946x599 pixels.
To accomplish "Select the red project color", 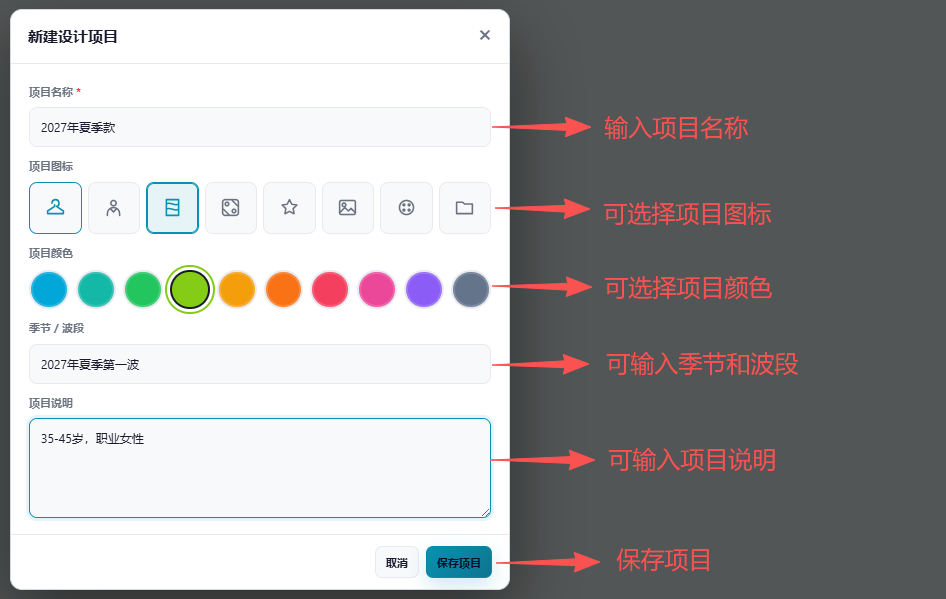I will pos(330,290).
